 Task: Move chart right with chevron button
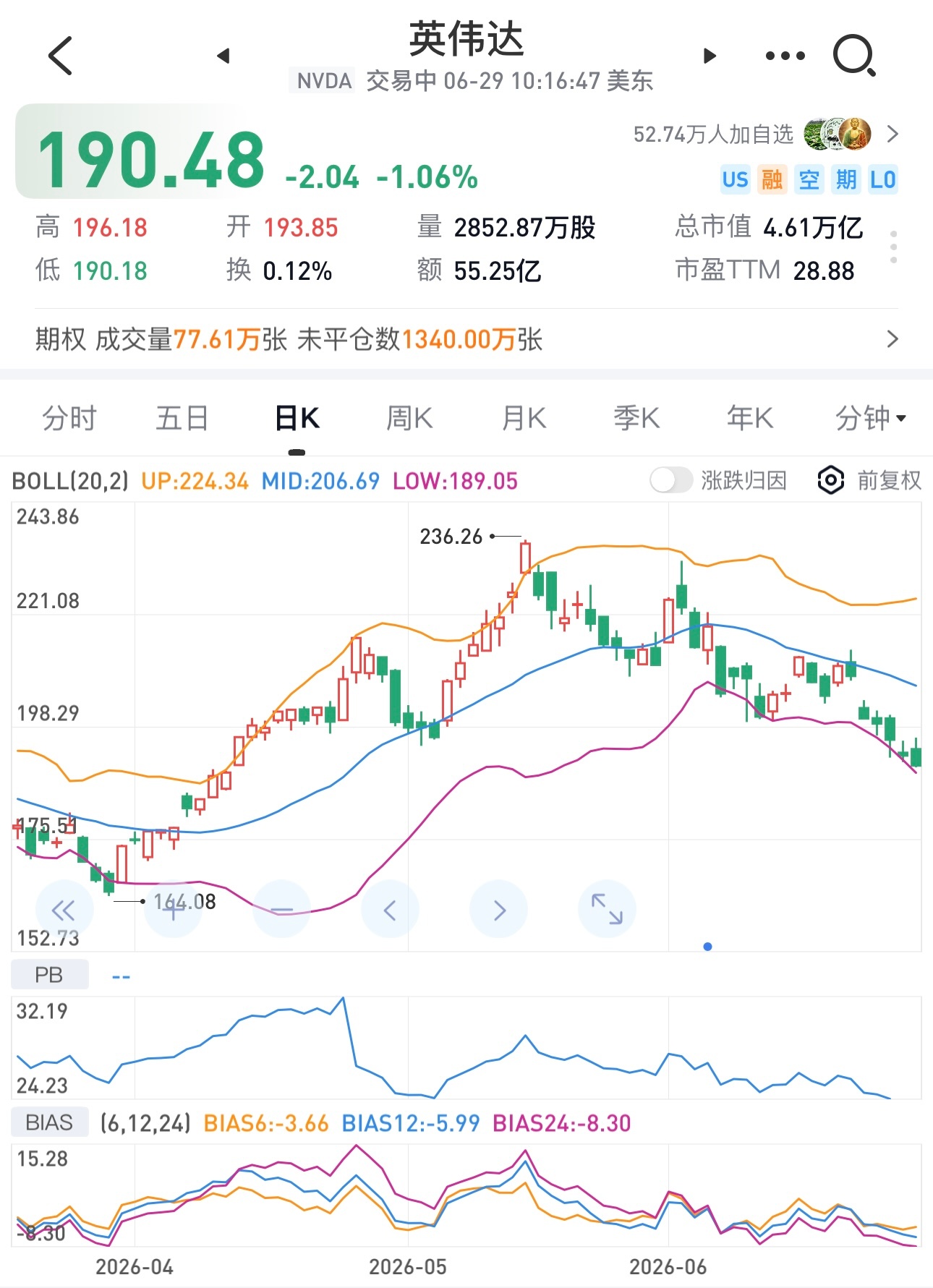tap(498, 909)
